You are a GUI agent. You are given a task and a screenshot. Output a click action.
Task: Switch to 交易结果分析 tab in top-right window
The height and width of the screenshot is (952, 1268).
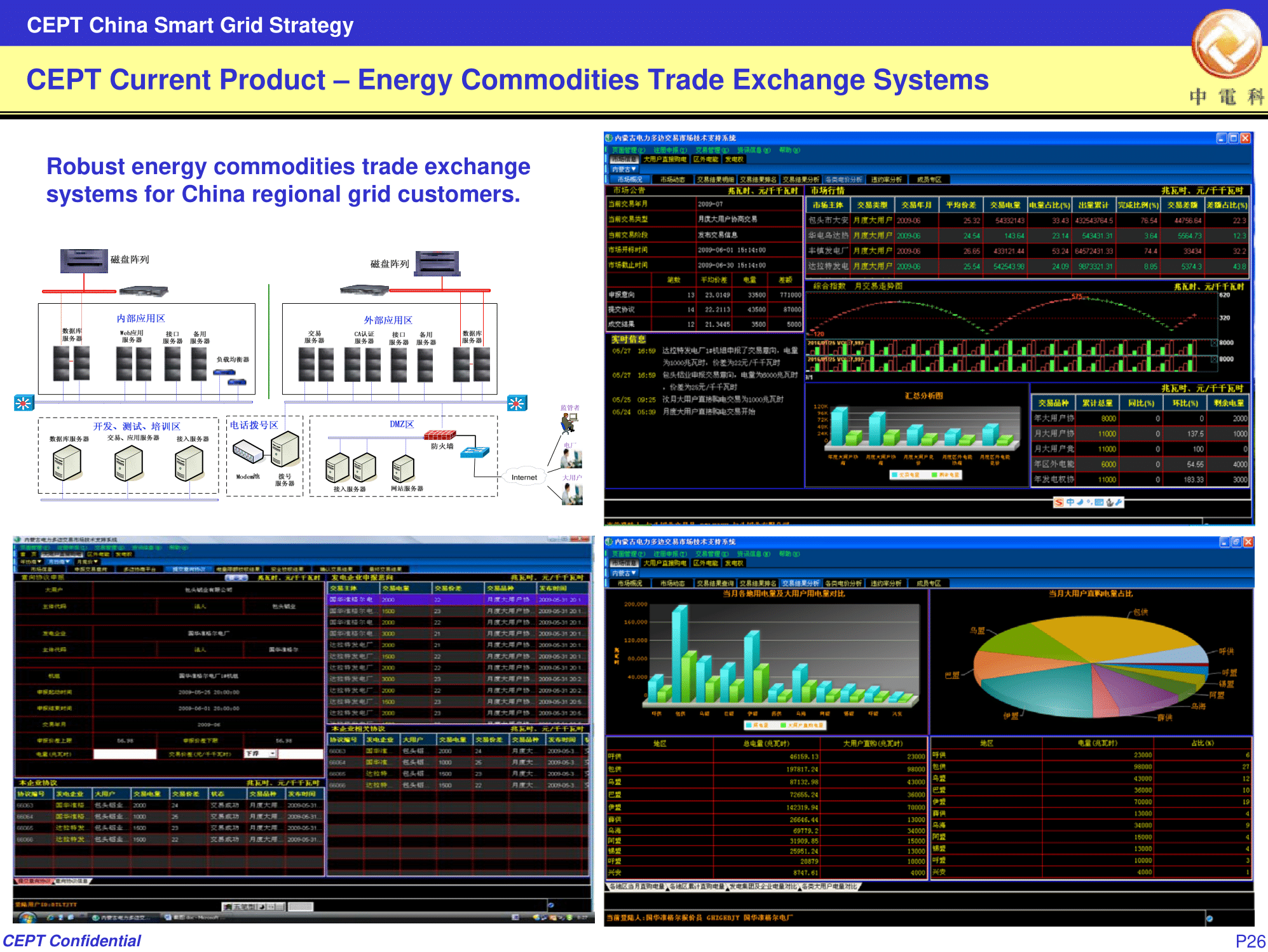[801, 180]
